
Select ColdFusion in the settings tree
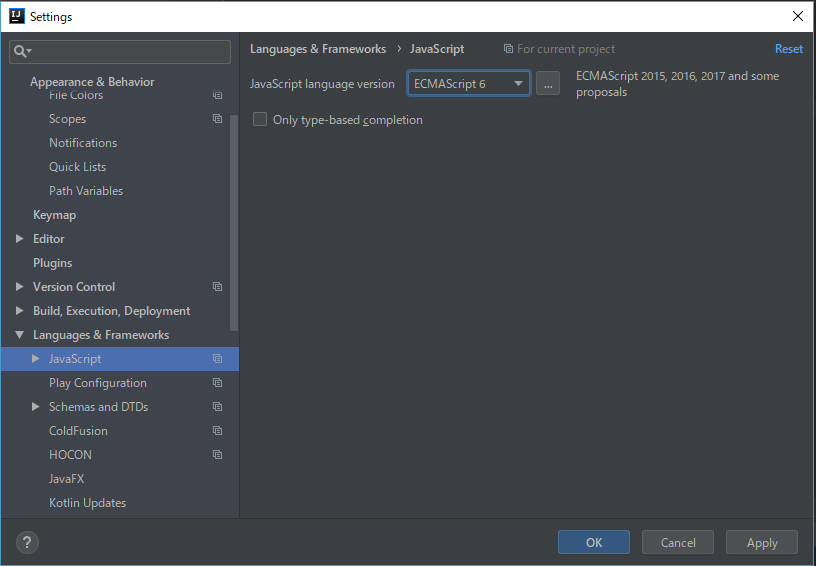pos(78,430)
